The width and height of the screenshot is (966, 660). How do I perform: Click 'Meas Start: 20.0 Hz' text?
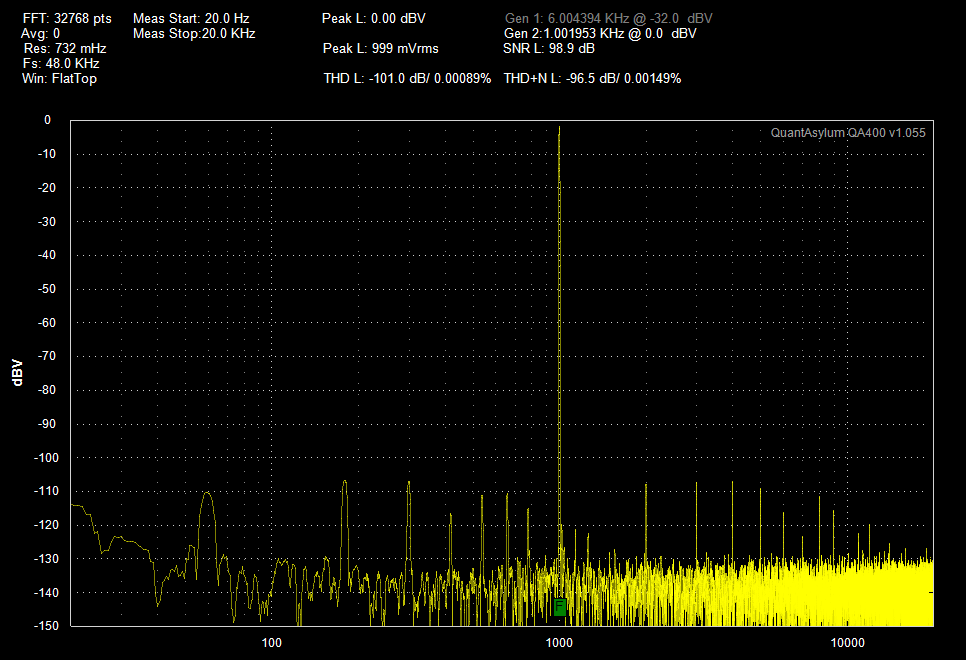click(x=191, y=18)
